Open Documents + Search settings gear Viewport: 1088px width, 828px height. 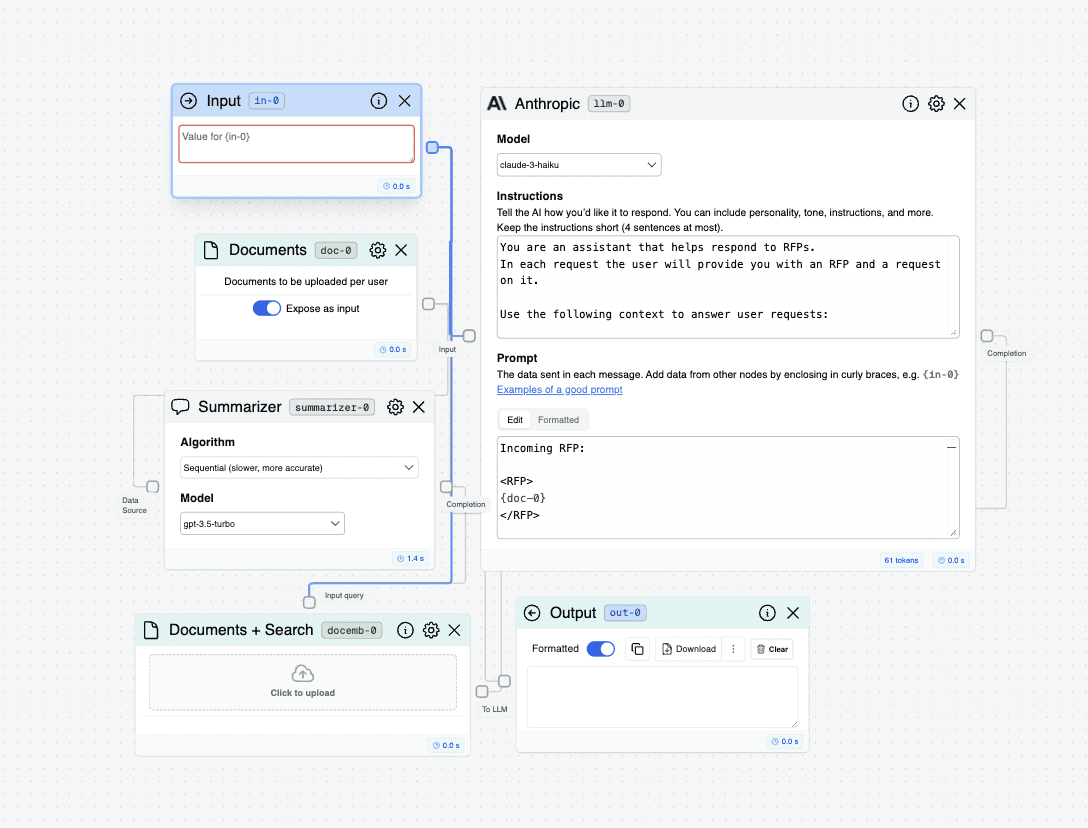(x=431, y=630)
